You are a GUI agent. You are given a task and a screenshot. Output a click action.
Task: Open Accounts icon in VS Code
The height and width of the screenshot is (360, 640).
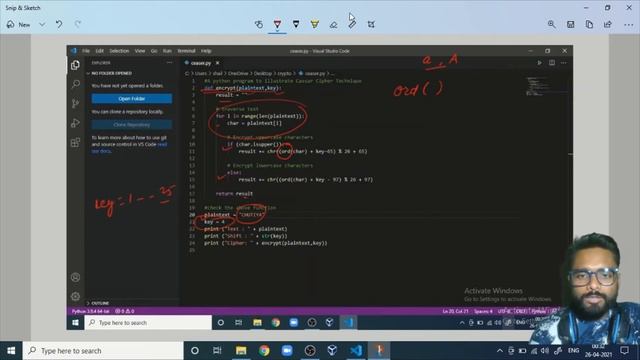pos(76,277)
